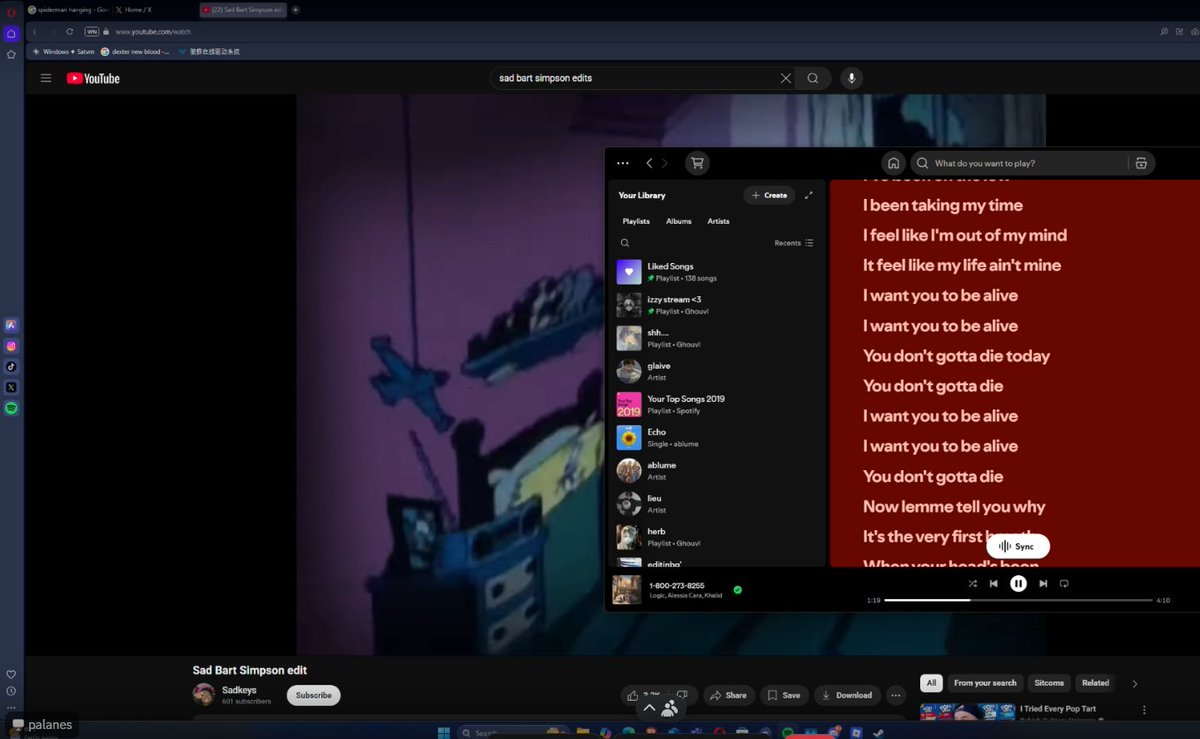Go back in Spotify navigation
Viewport: 1200px width, 739px height.
(649, 163)
